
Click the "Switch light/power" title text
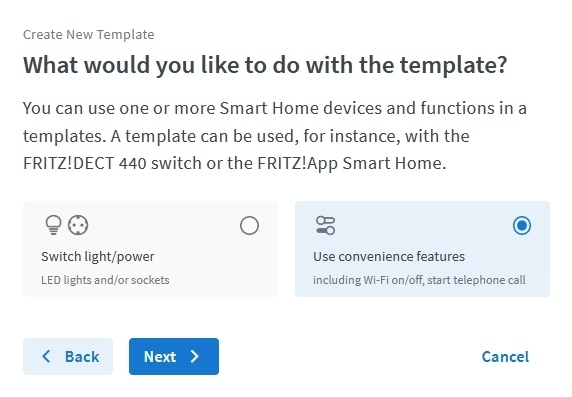98,257
